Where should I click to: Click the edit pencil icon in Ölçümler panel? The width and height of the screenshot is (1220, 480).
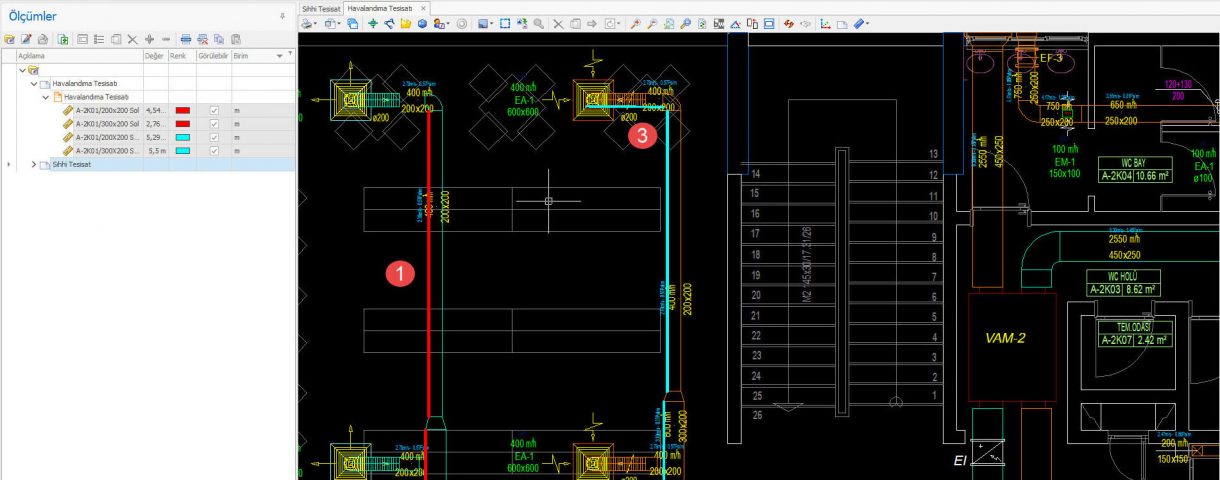click(x=26, y=39)
